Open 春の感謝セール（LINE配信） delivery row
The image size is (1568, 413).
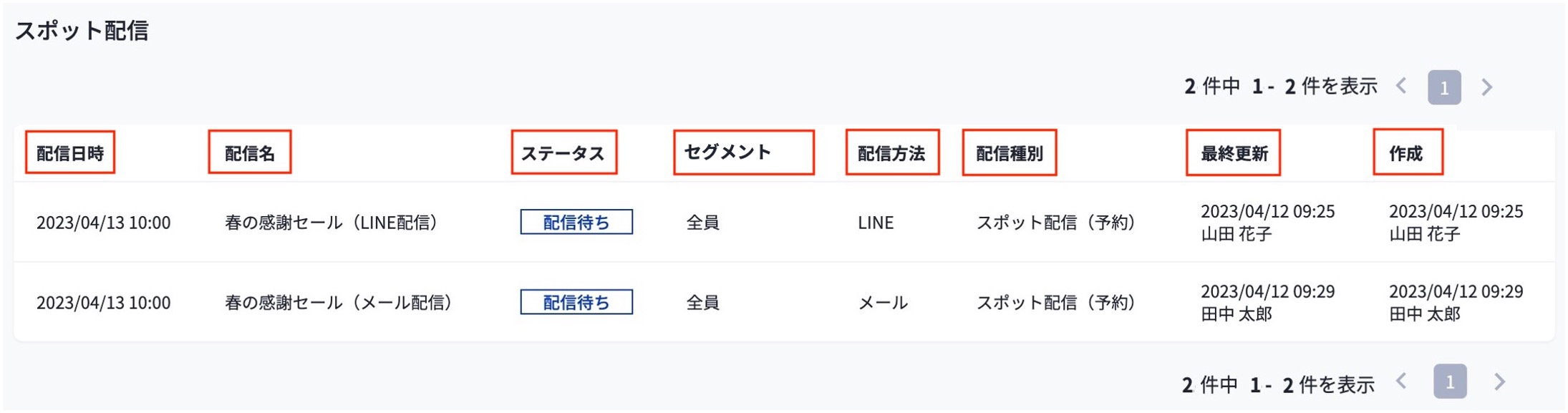(331, 223)
